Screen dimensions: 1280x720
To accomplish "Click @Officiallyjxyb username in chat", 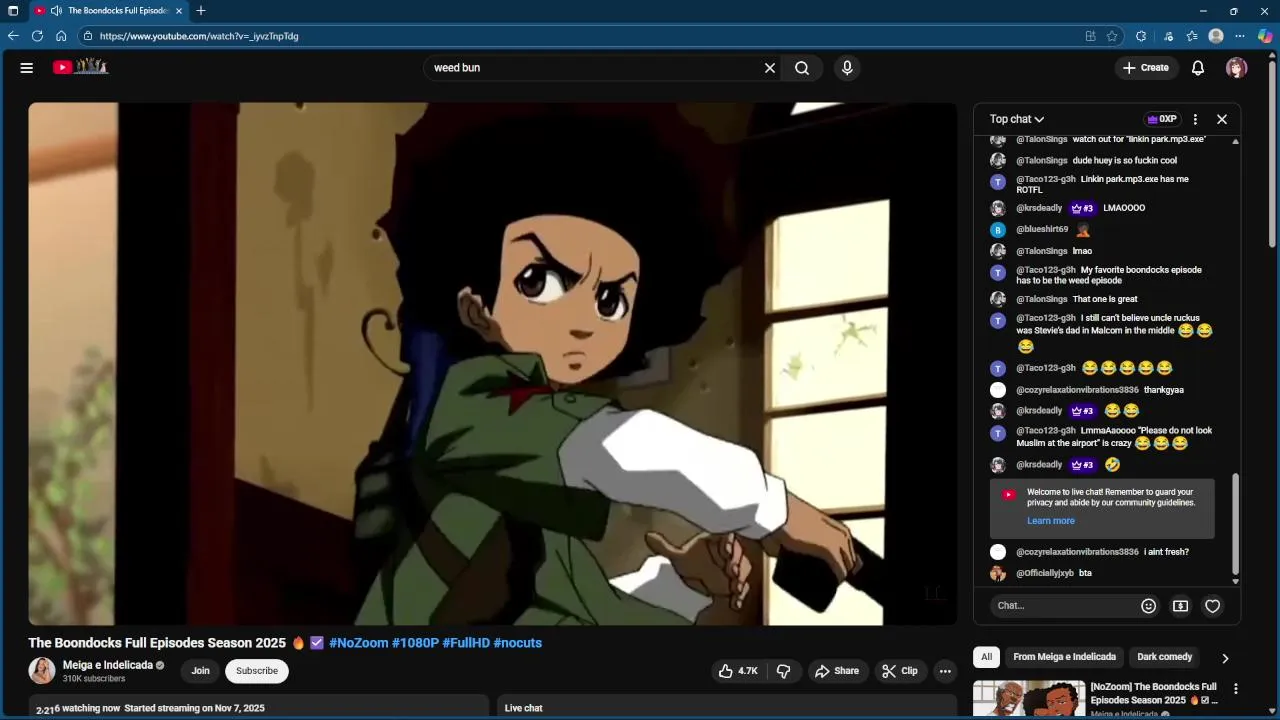I will tap(1044, 574).
